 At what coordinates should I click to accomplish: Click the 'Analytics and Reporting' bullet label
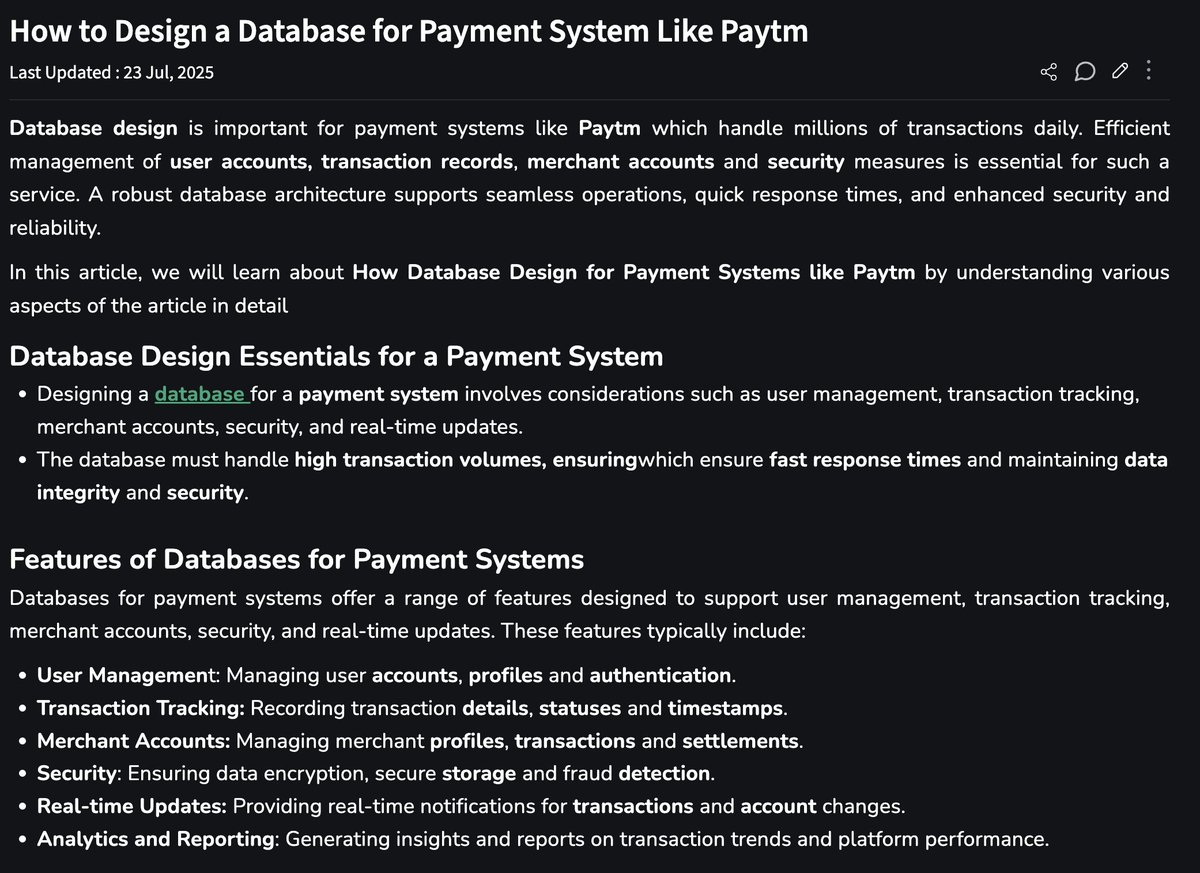(x=156, y=839)
